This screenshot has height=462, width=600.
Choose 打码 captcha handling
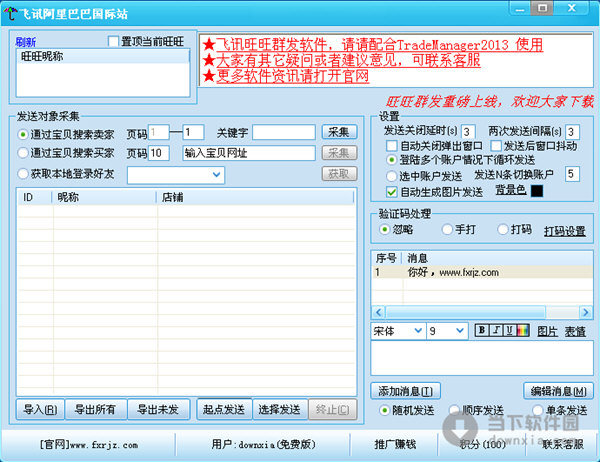point(502,229)
